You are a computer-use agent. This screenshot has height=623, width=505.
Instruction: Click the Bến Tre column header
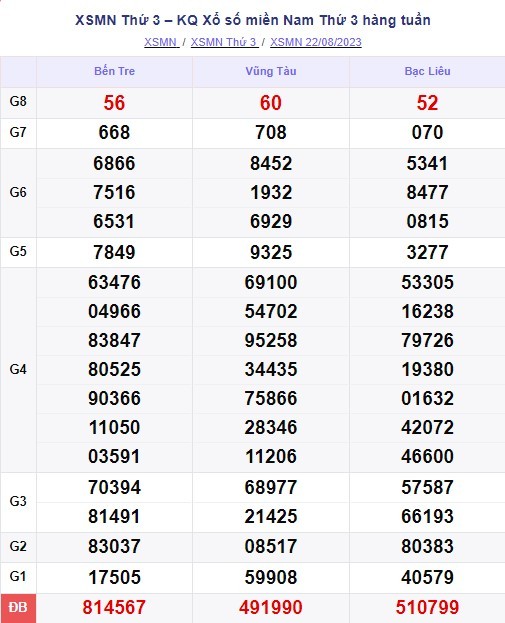point(114,71)
